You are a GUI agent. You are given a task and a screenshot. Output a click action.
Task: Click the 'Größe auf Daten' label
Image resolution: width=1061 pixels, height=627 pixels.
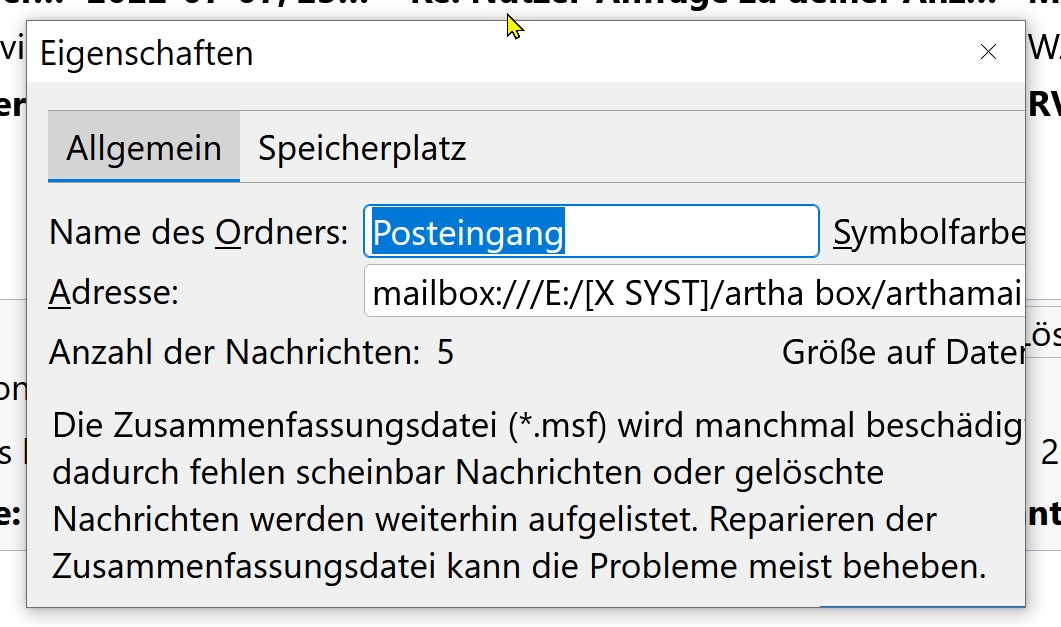point(903,352)
